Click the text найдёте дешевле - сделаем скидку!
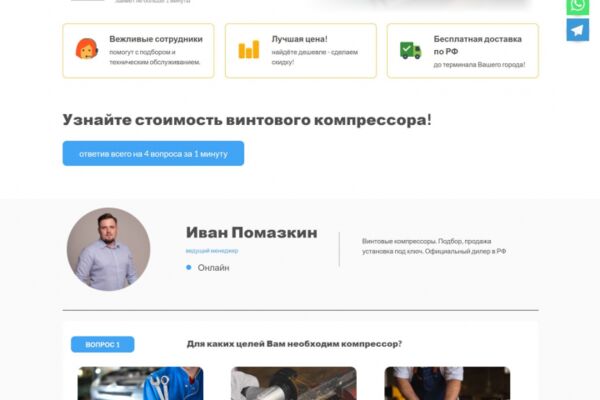 click(x=315, y=57)
